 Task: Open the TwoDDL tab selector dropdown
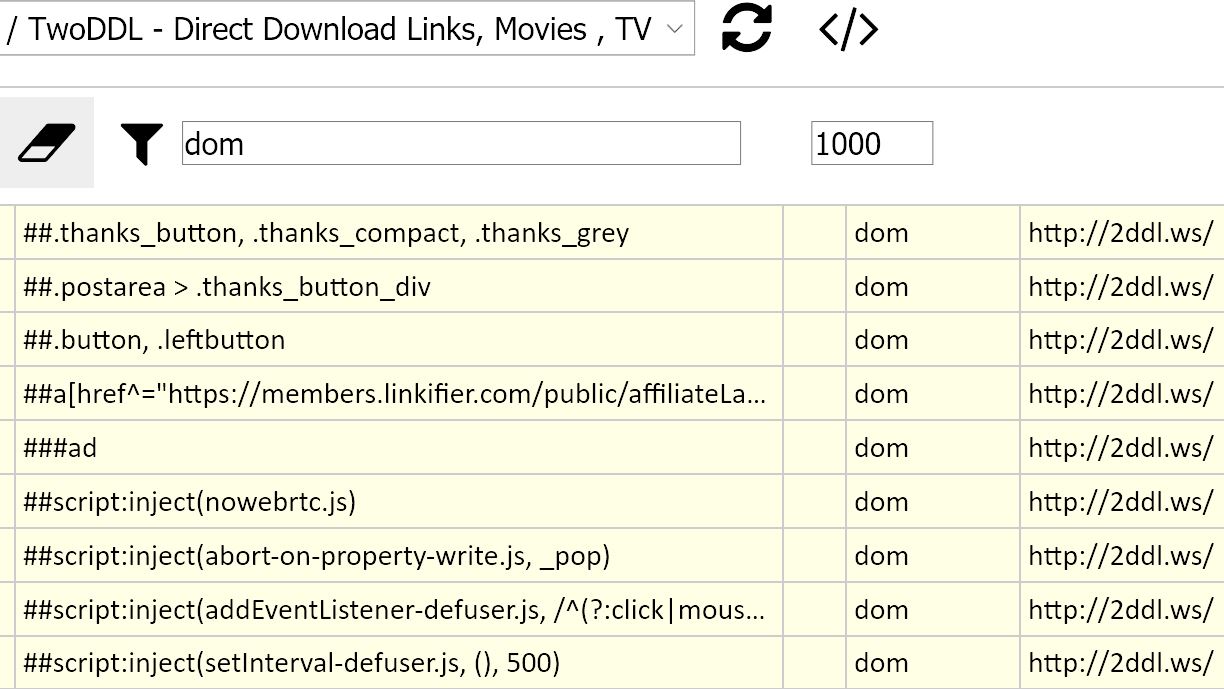coord(346,28)
